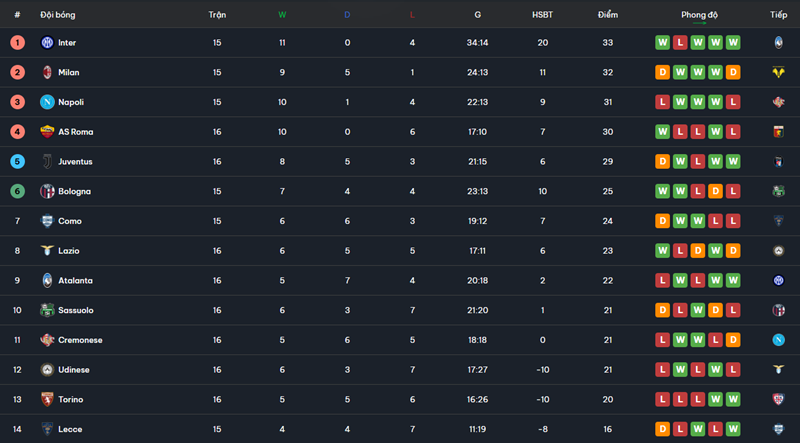Viewport: 800px width, 443px height.
Task: Click the Trận column header
Action: (x=217, y=15)
